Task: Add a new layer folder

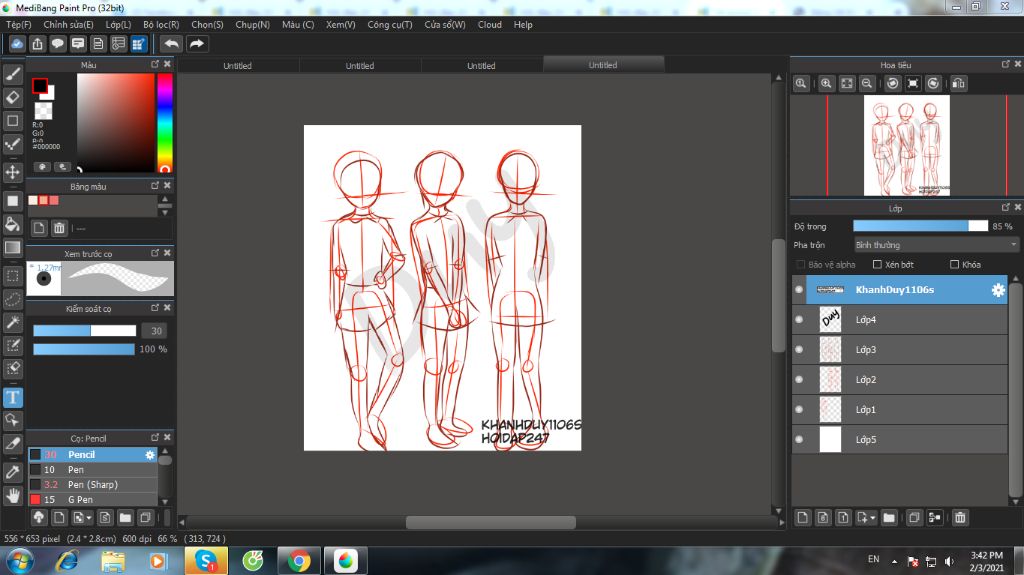Action: [x=889, y=518]
